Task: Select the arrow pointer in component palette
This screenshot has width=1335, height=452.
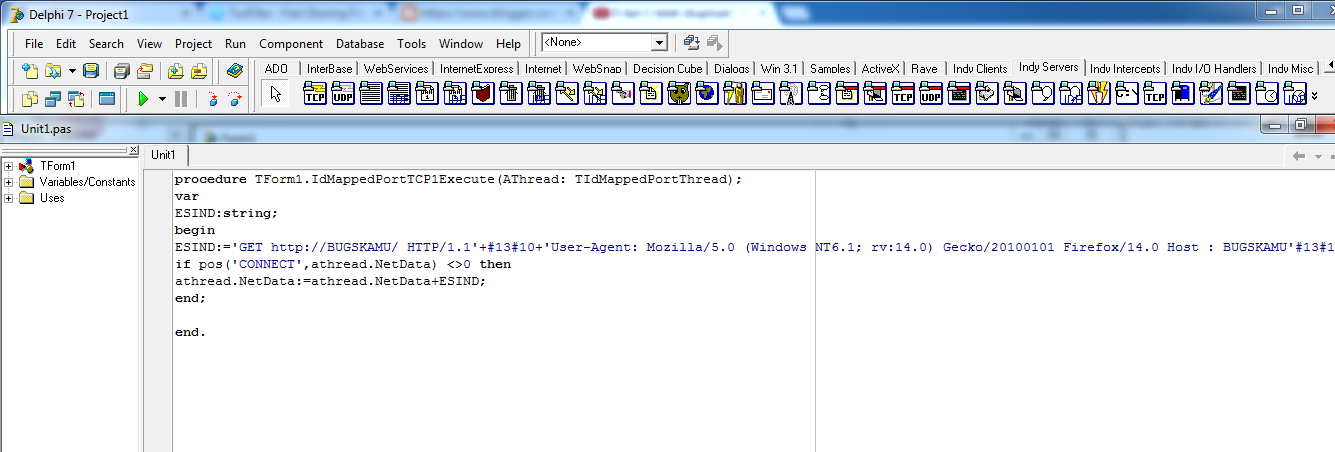Action: click(x=277, y=95)
